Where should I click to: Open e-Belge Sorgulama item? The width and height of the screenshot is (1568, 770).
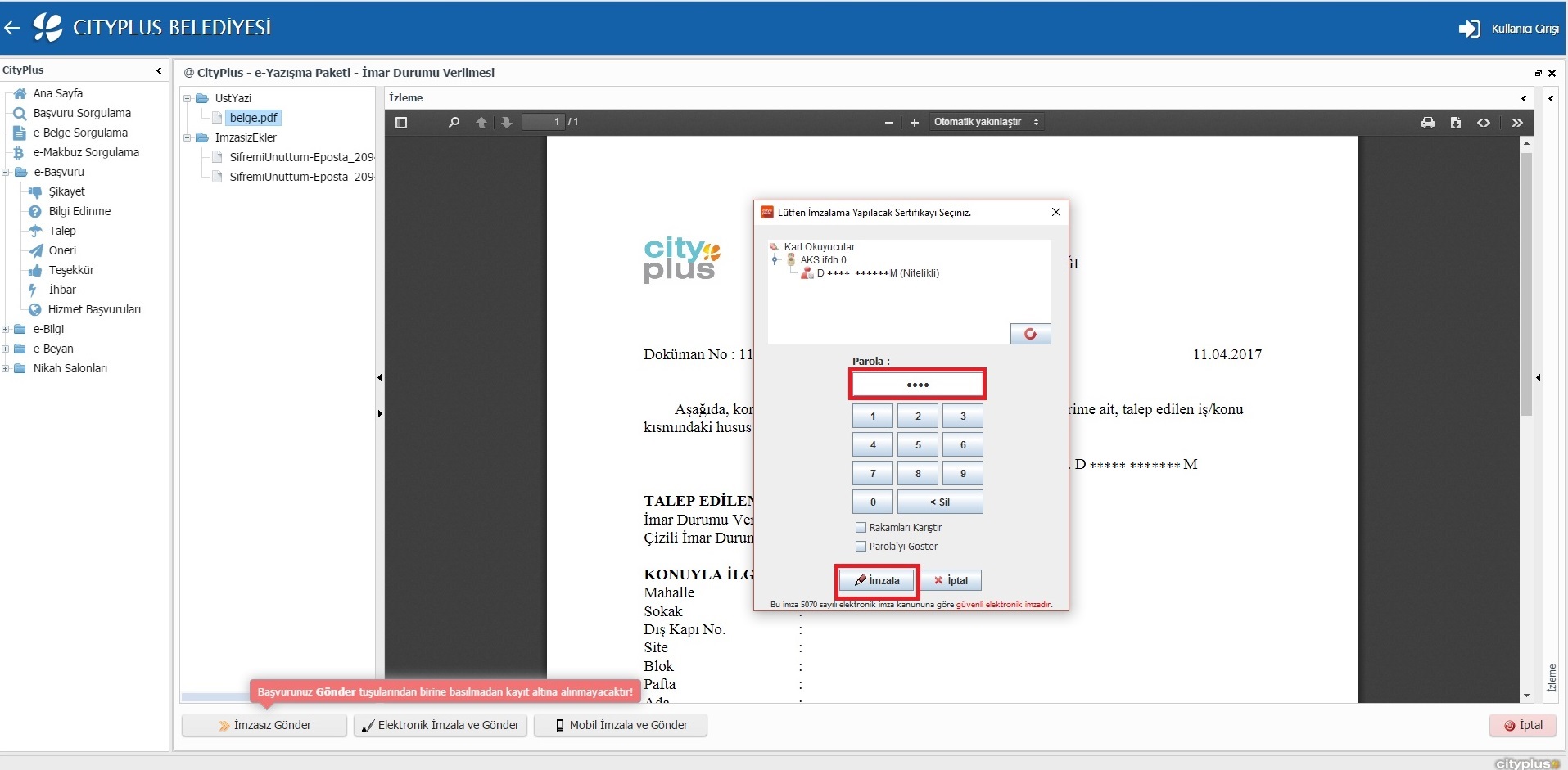[80, 133]
